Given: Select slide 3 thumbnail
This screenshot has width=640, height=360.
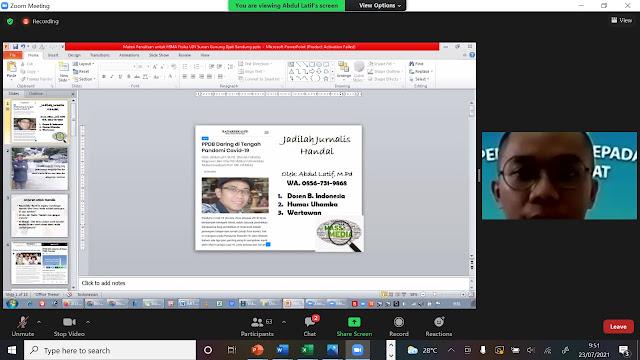Looking at the screenshot, I should [x=40, y=216].
